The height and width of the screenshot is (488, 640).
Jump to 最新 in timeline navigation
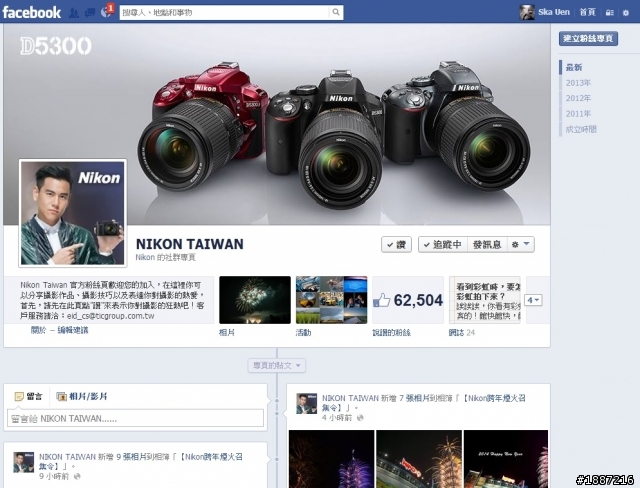(x=574, y=67)
